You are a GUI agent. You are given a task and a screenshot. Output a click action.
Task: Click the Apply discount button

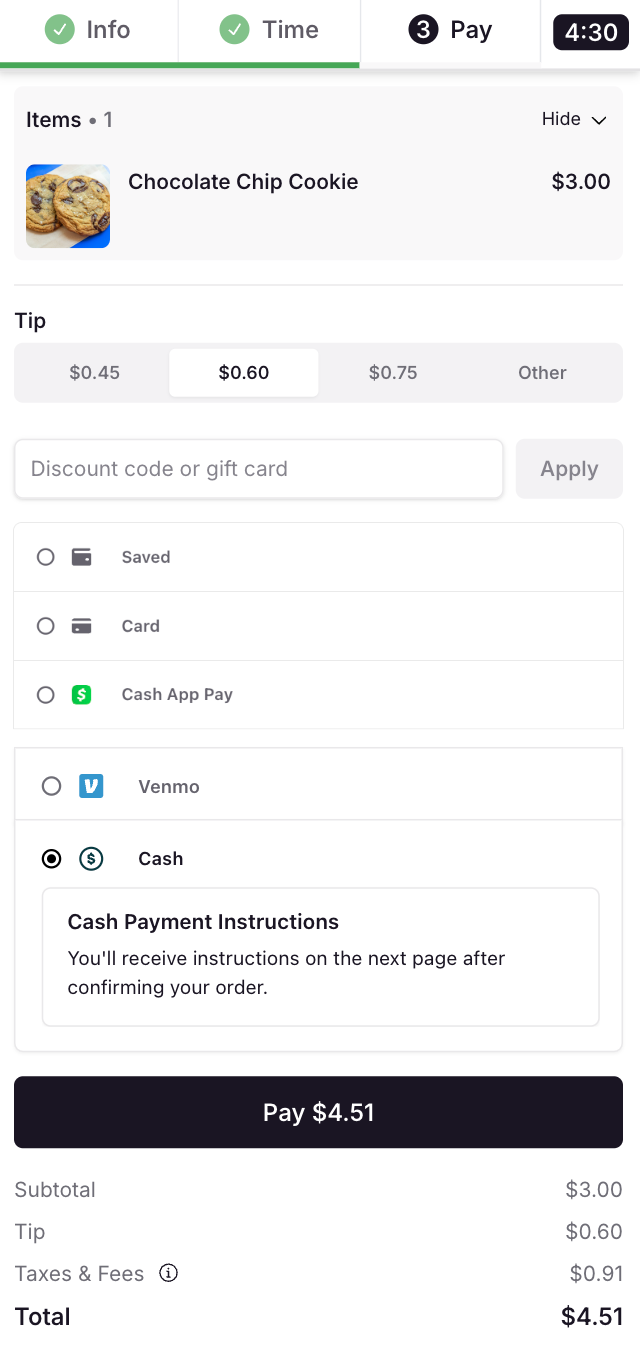tap(569, 469)
